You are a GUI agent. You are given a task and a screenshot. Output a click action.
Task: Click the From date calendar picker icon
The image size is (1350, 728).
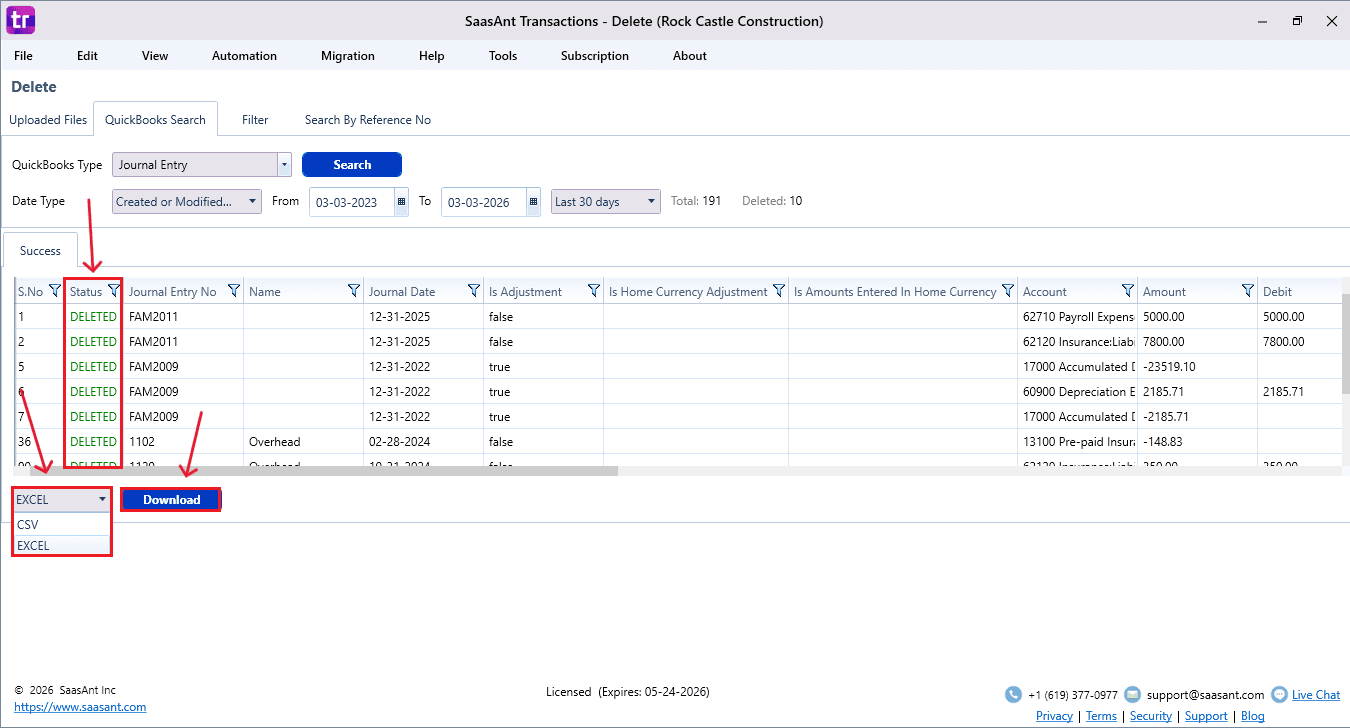(x=402, y=202)
